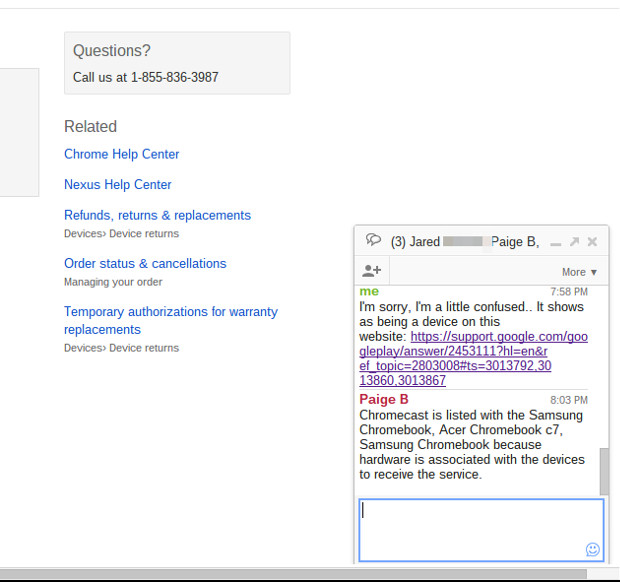Viewport: 620px width, 582px height.
Task: Open Chrome Help Center link
Action: click(121, 155)
